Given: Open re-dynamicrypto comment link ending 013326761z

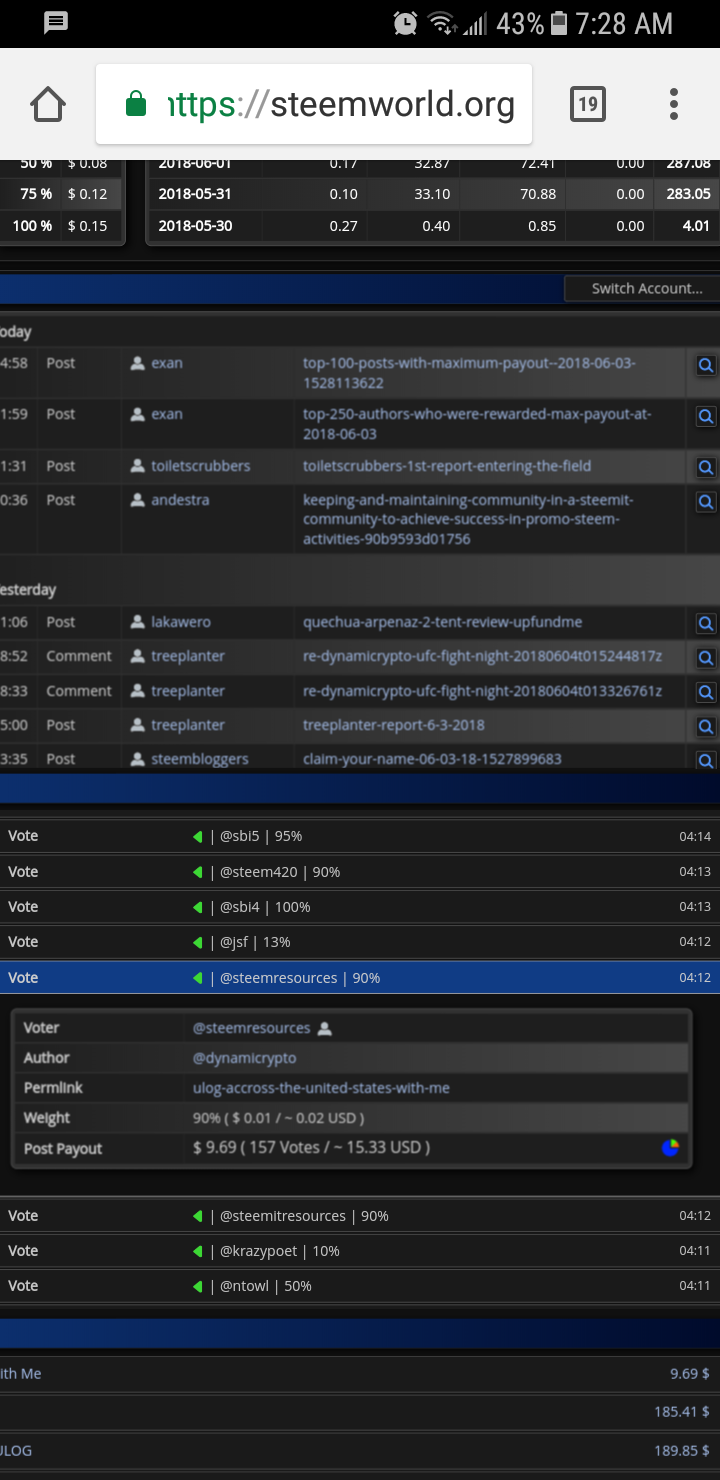Looking at the screenshot, I should 482,691.
